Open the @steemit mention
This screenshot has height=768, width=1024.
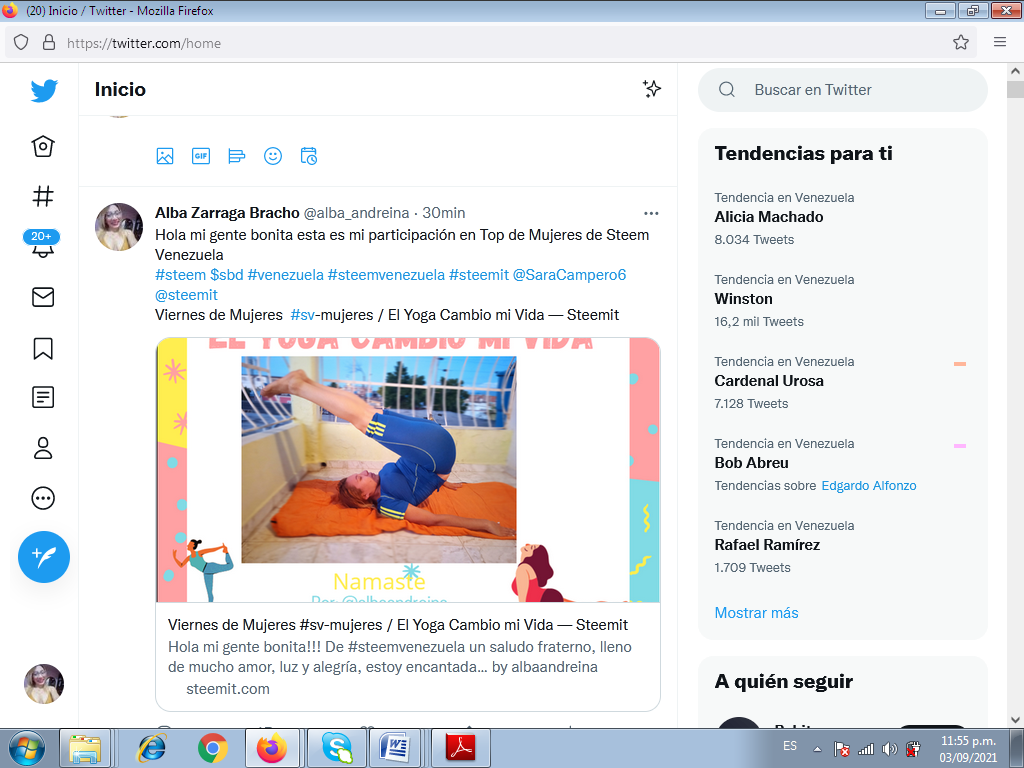tap(186, 295)
